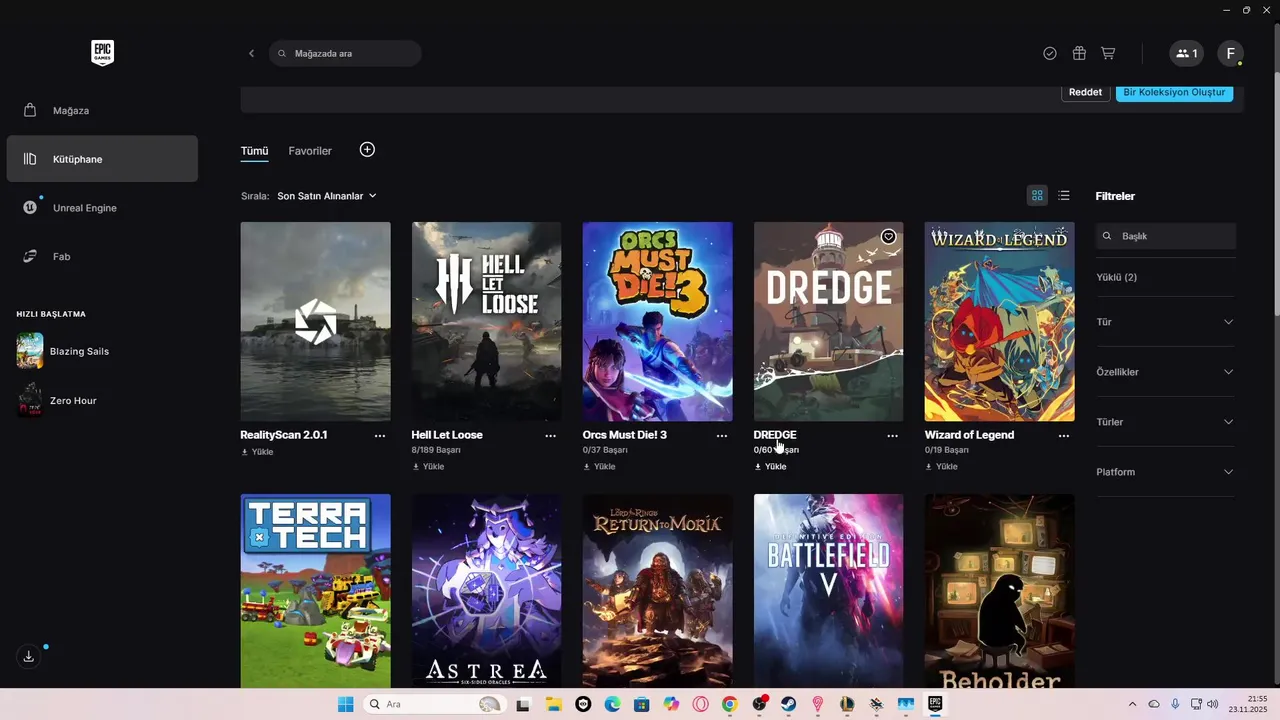
Task: Open the Return to Moria cover art
Action: (x=658, y=590)
